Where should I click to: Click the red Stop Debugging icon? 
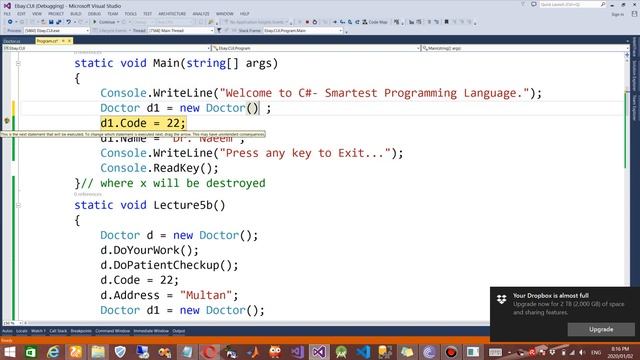click(x=307, y=22)
